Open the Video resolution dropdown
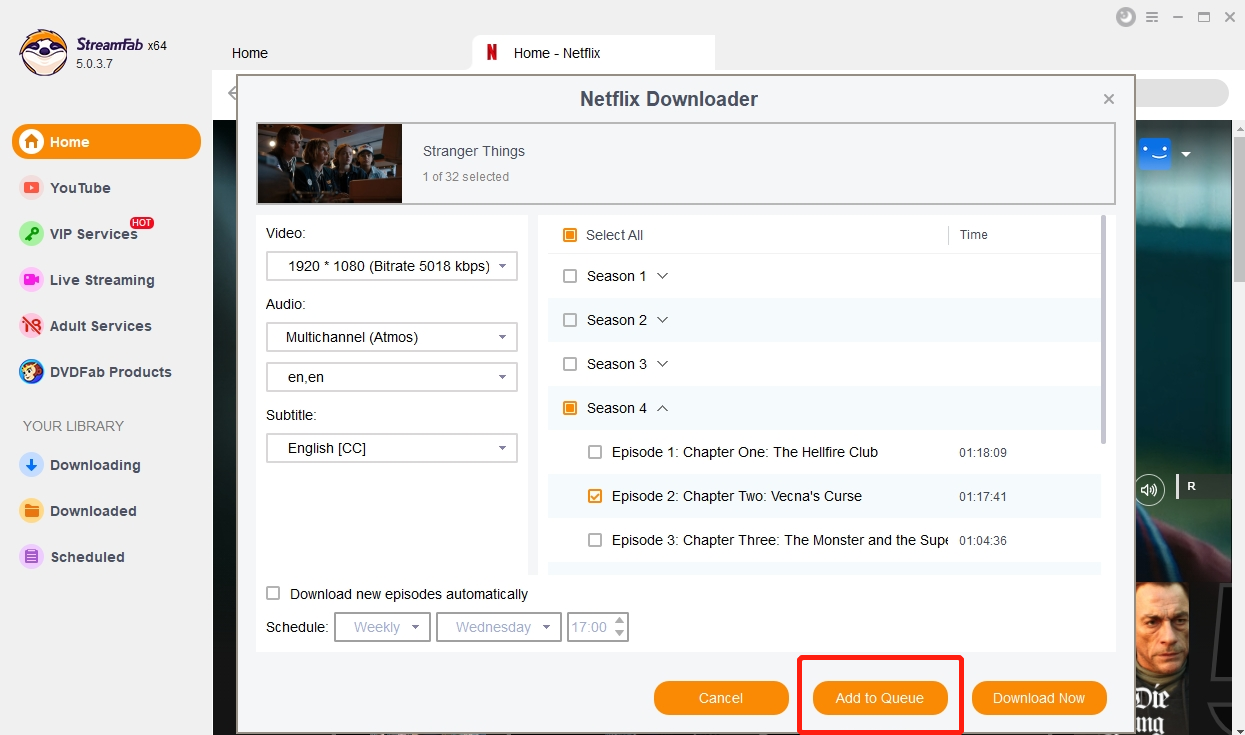 click(392, 266)
